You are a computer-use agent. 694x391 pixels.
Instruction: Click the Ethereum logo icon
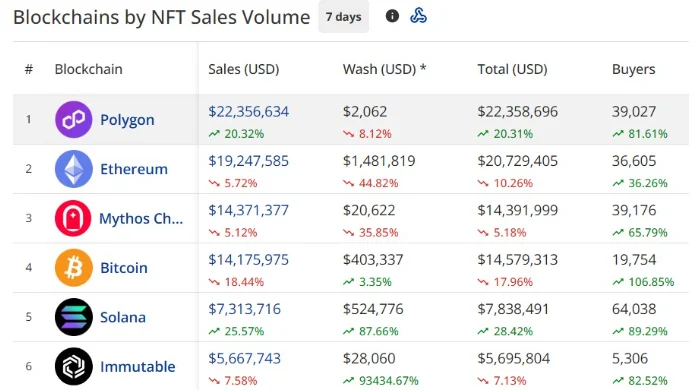click(x=73, y=169)
